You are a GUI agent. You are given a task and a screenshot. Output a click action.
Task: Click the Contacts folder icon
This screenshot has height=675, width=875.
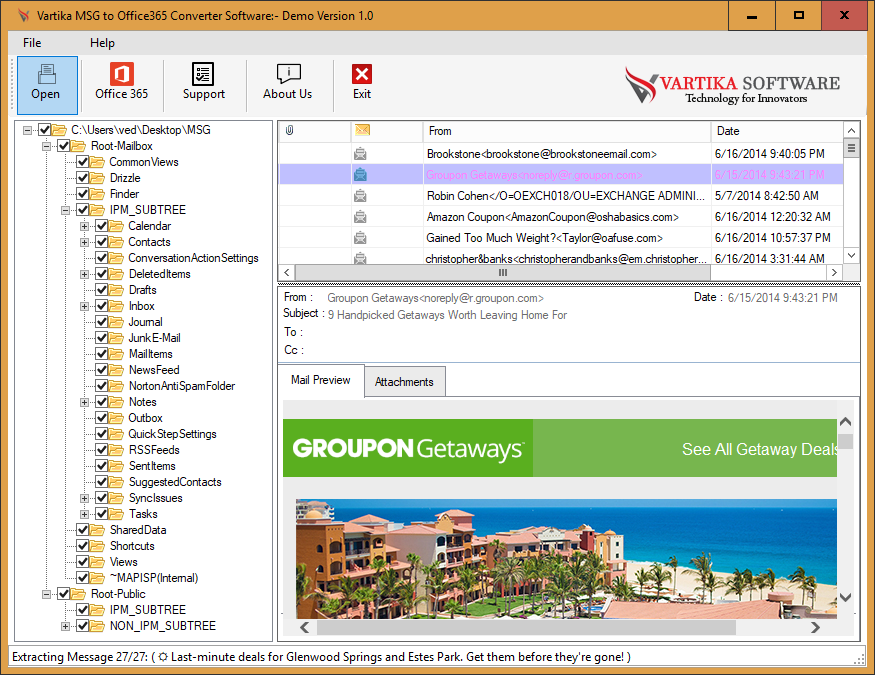pos(116,242)
